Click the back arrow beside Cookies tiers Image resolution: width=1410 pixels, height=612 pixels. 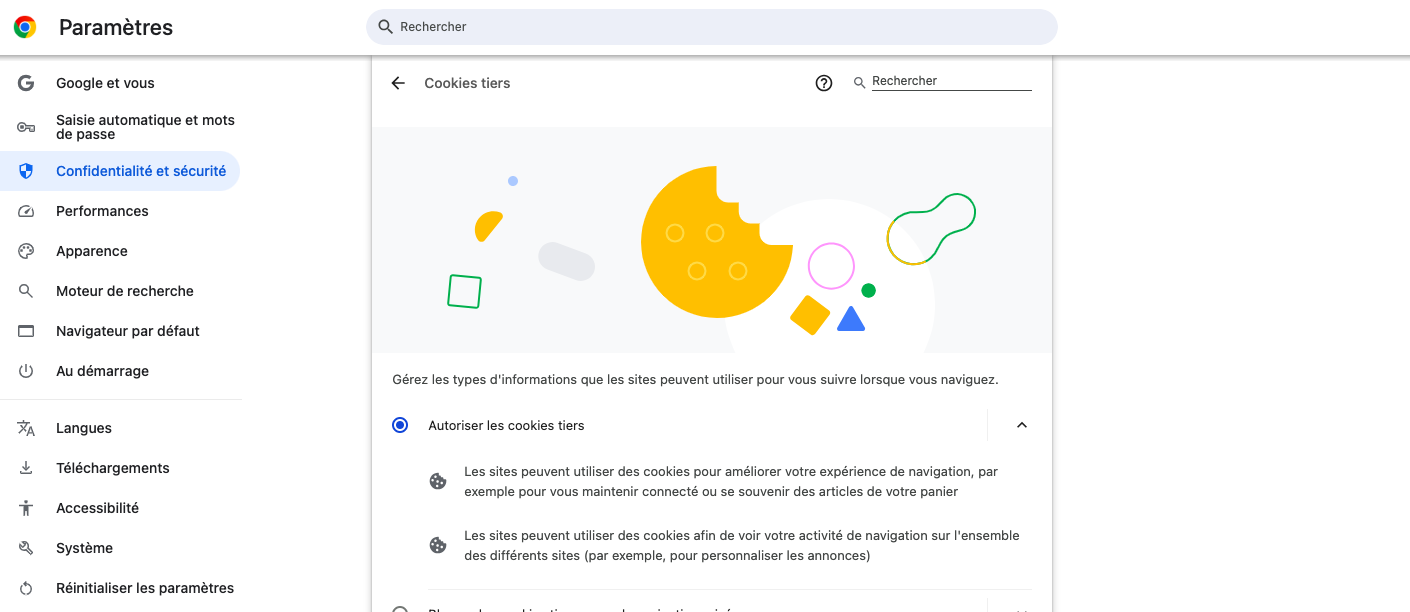pyautogui.click(x=398, y=83)
